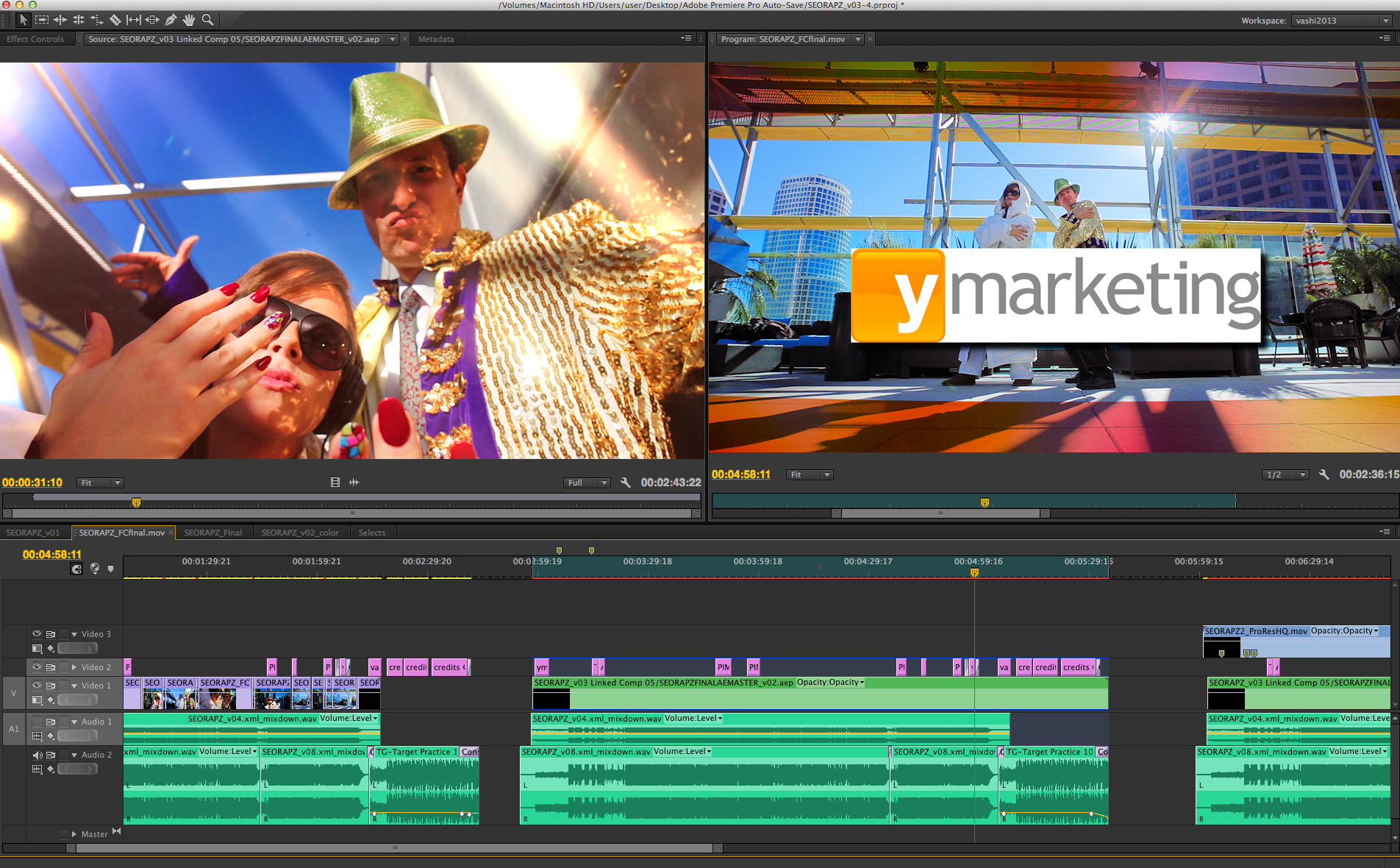Open Source monitor Fit zoom dropdown
The height and width of the screenshot is (868, 1400).
(x=100, y=483)
